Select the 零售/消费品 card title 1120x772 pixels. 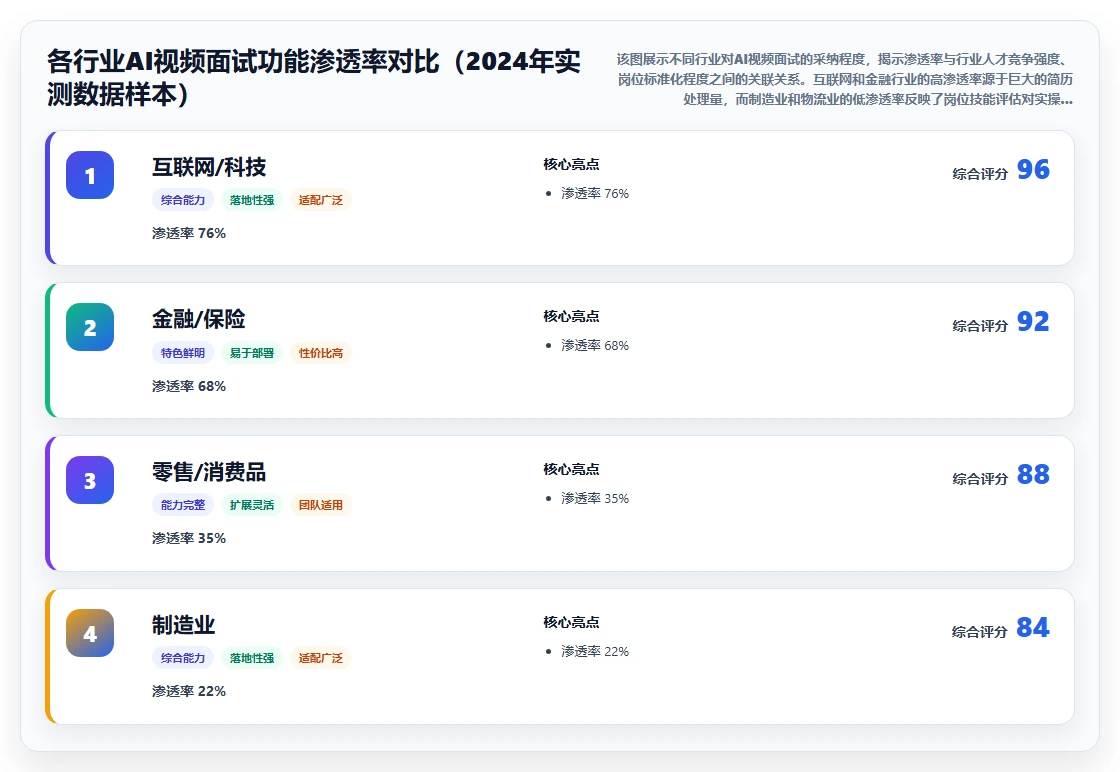[209, 472]
